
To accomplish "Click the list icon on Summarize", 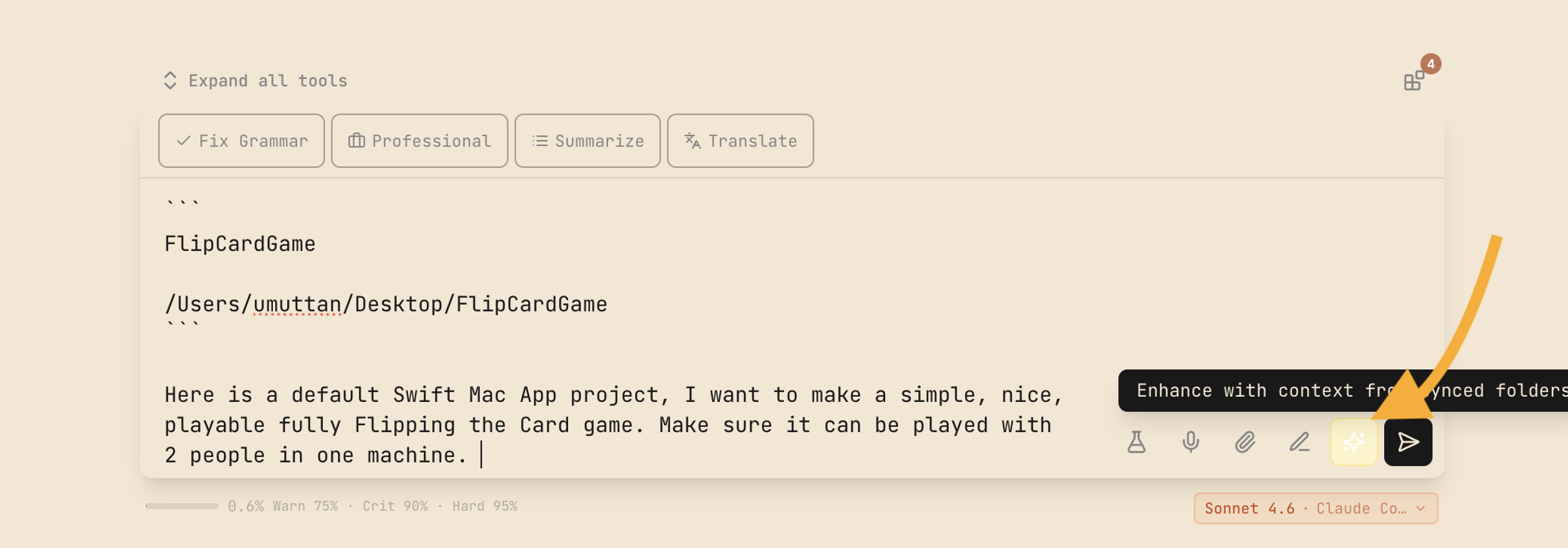I will (x=539, y=140).
